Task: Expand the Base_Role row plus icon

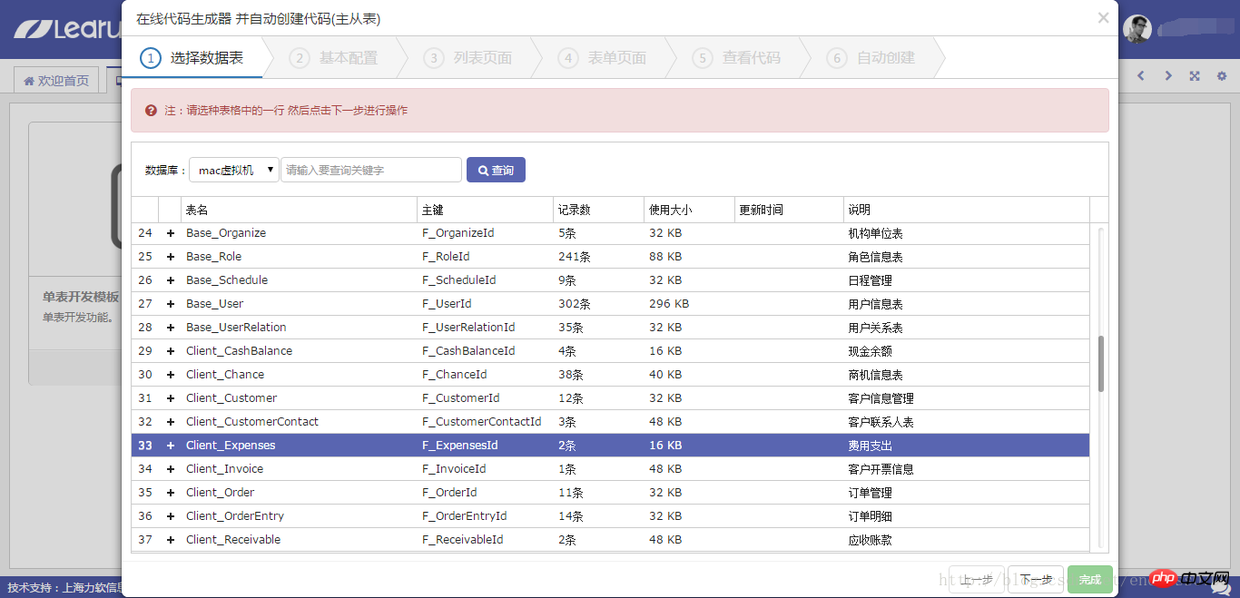Action: coord(170,257)
